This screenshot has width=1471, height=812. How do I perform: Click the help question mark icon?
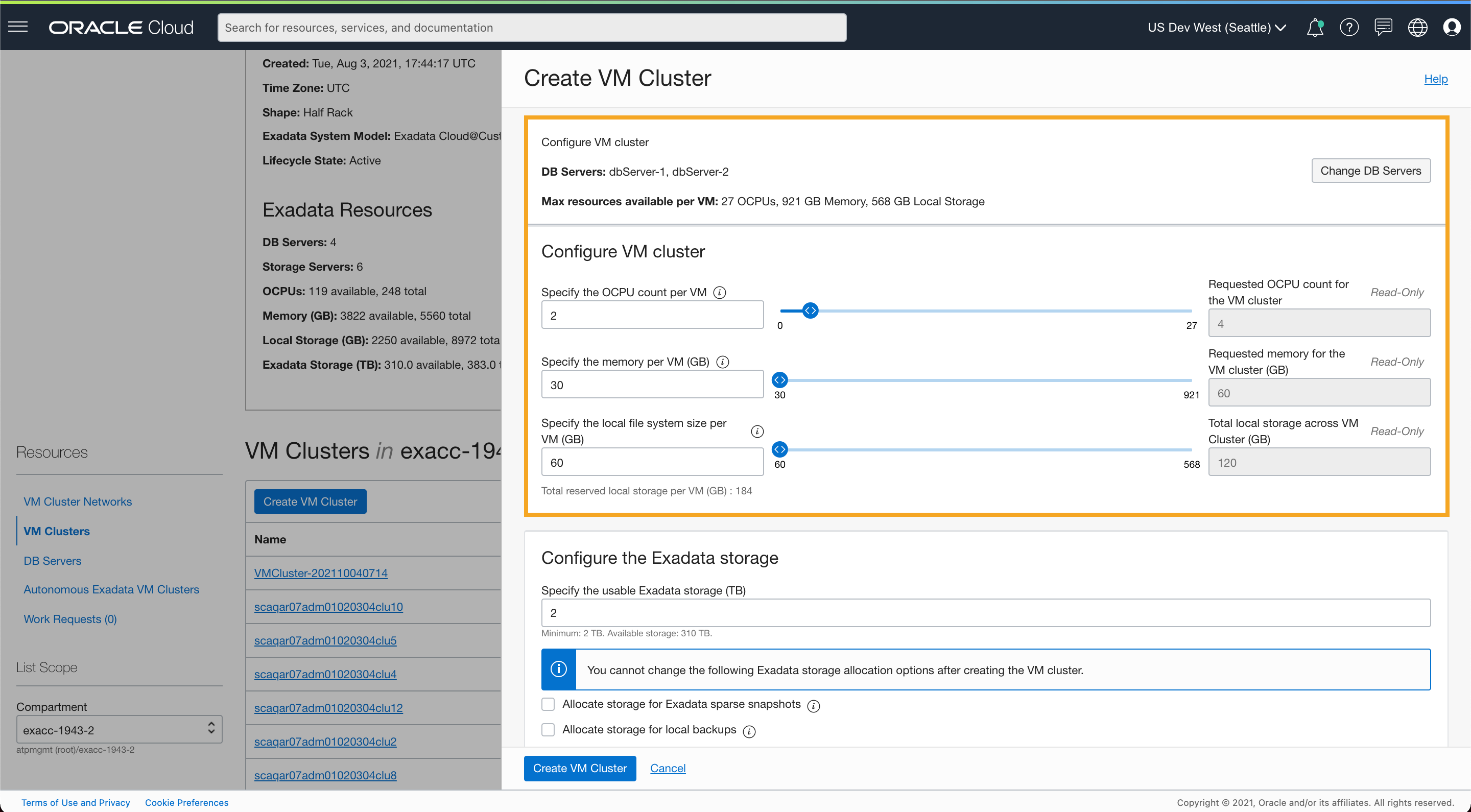coord(1349,28)
